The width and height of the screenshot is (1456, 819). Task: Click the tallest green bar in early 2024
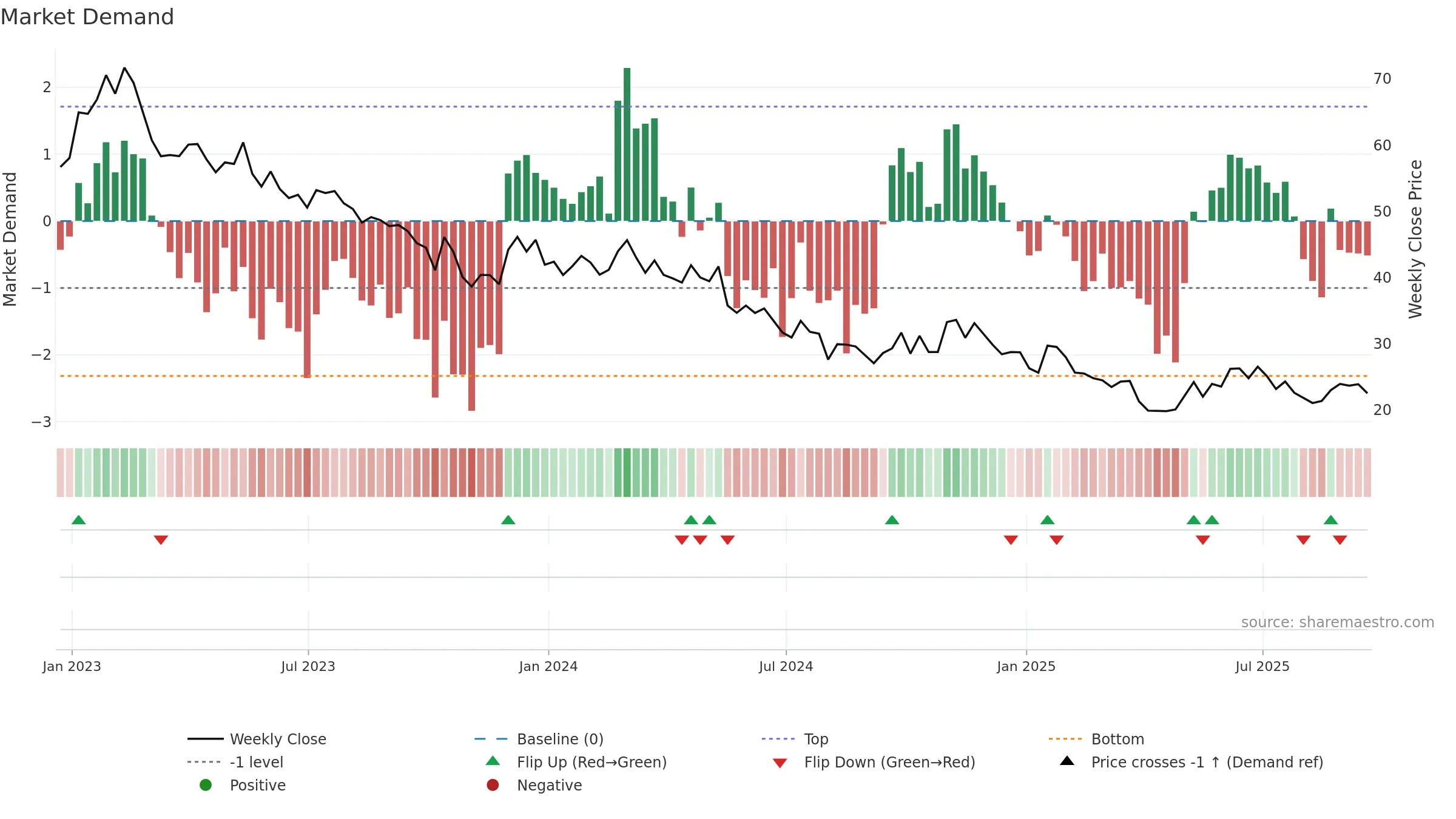627,144
